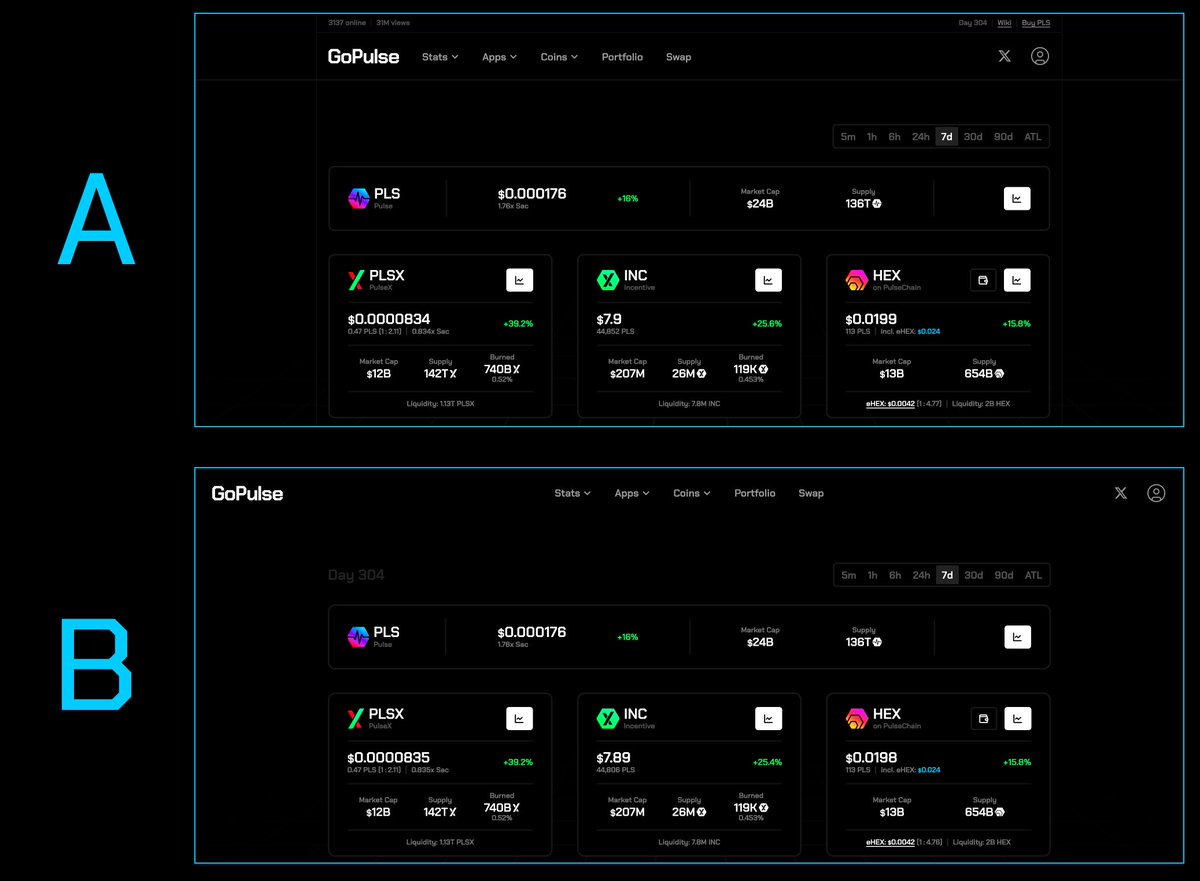Open the PLSX chart view icon
This screenshot has height=881, width=1200.
(519, 280)
